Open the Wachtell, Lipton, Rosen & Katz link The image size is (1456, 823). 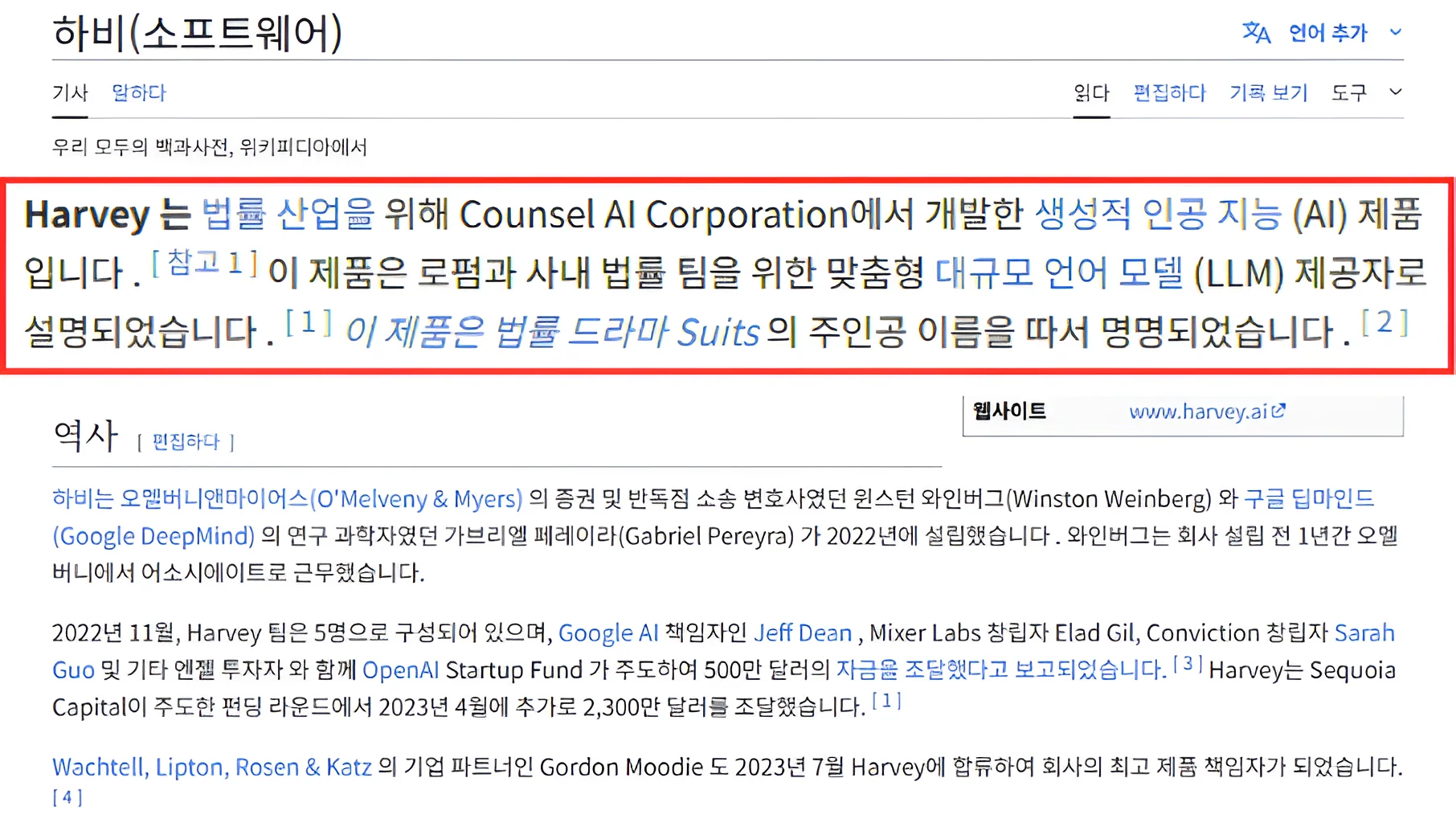click(212, 767)
